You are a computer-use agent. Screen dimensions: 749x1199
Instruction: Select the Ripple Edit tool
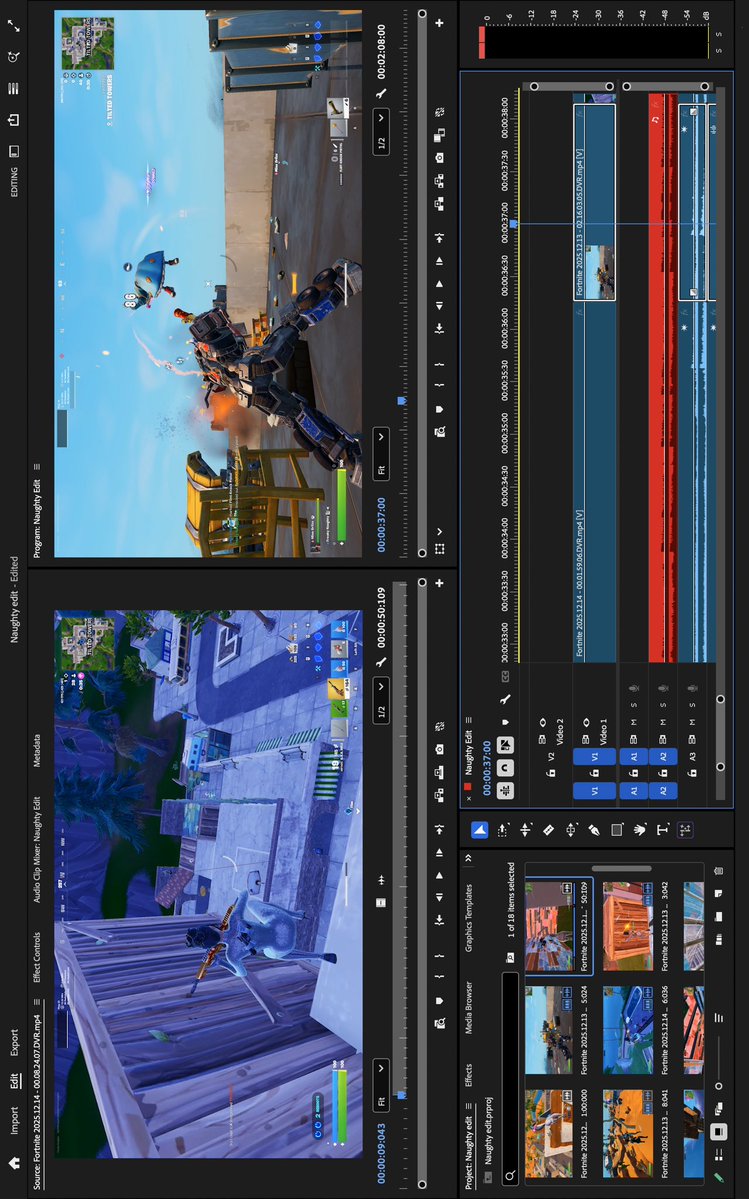[526, 830]
